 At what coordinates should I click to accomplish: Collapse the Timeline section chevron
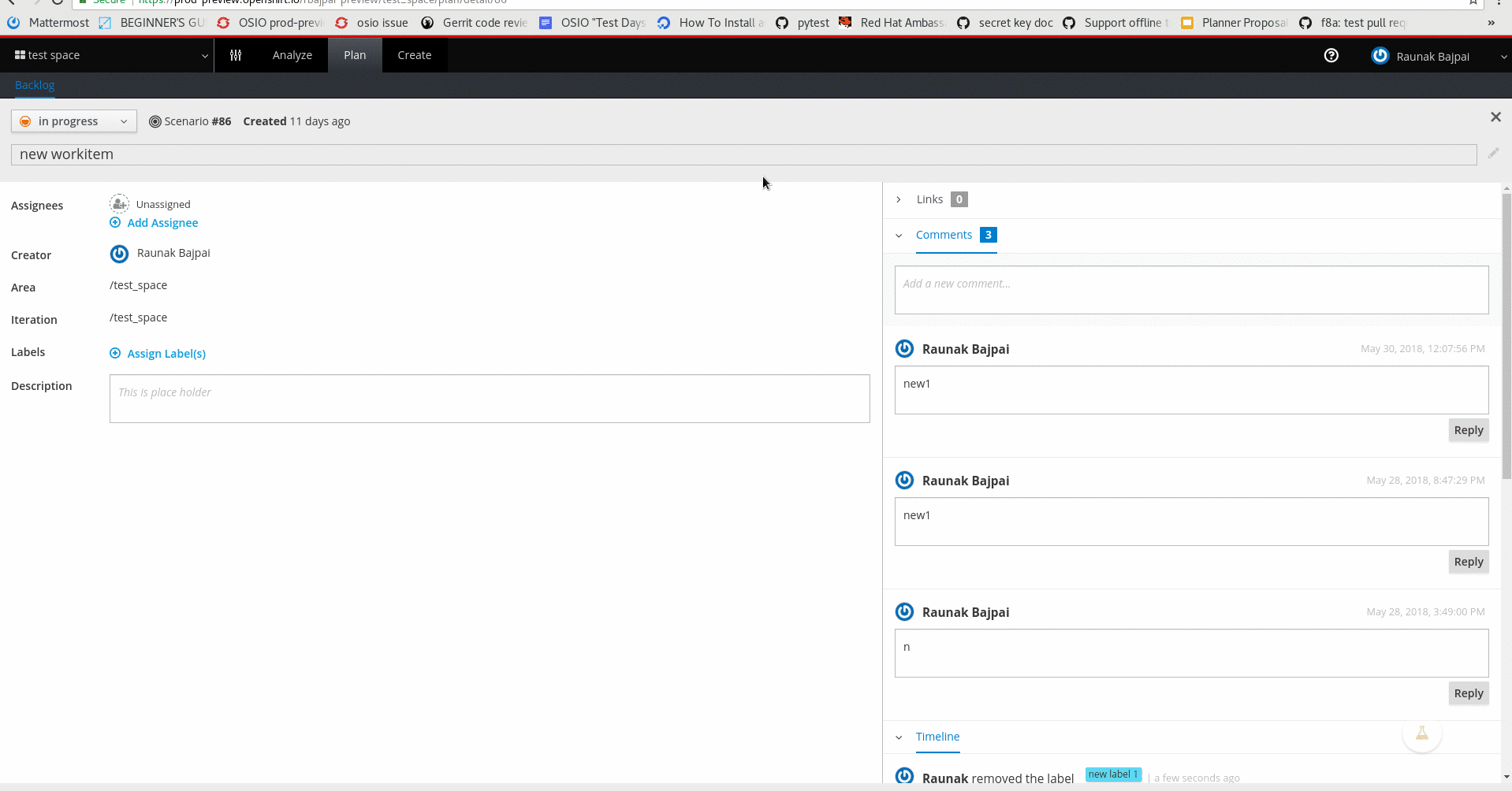coord(899,737)
